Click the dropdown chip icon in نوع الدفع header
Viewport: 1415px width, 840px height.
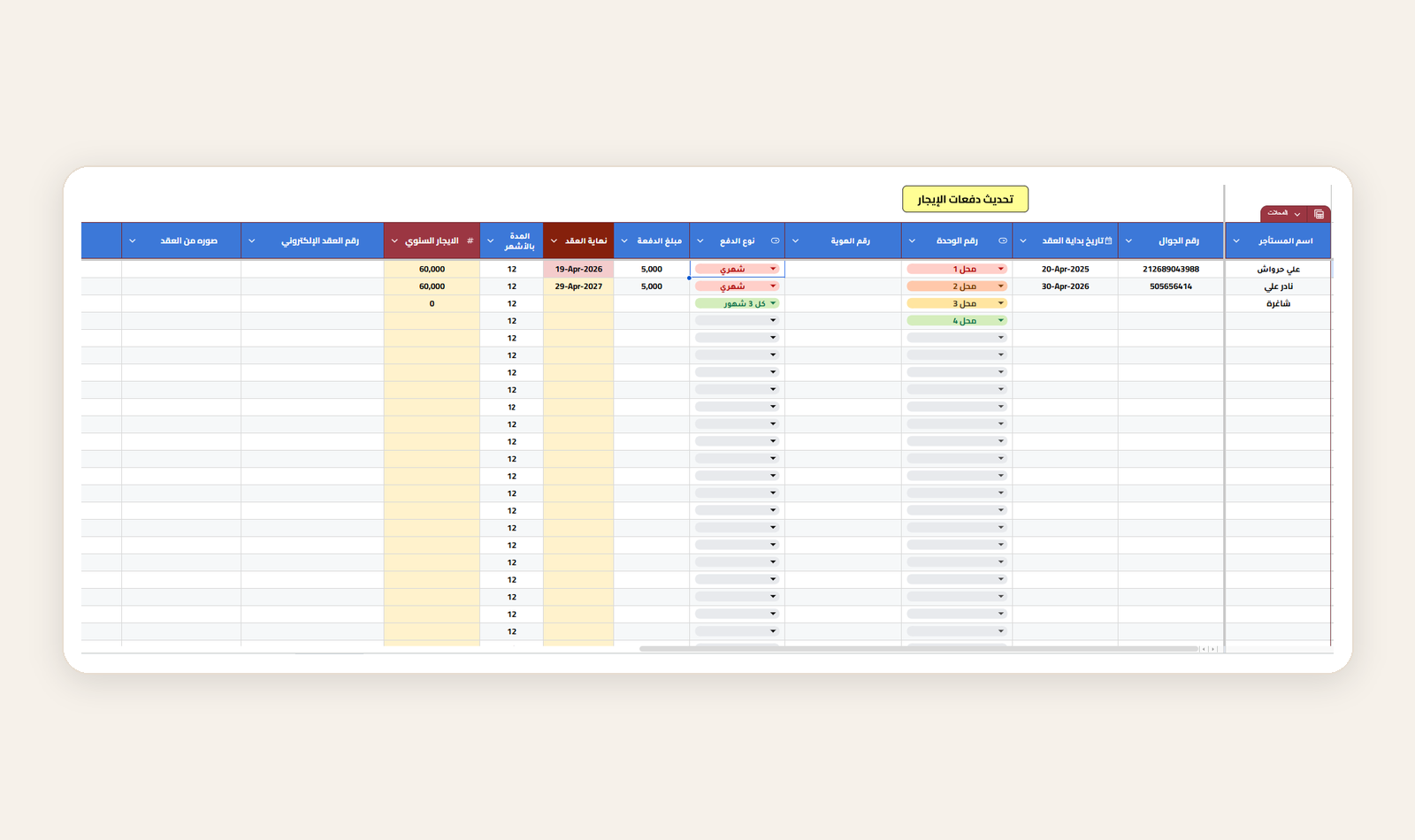[775, 241]
